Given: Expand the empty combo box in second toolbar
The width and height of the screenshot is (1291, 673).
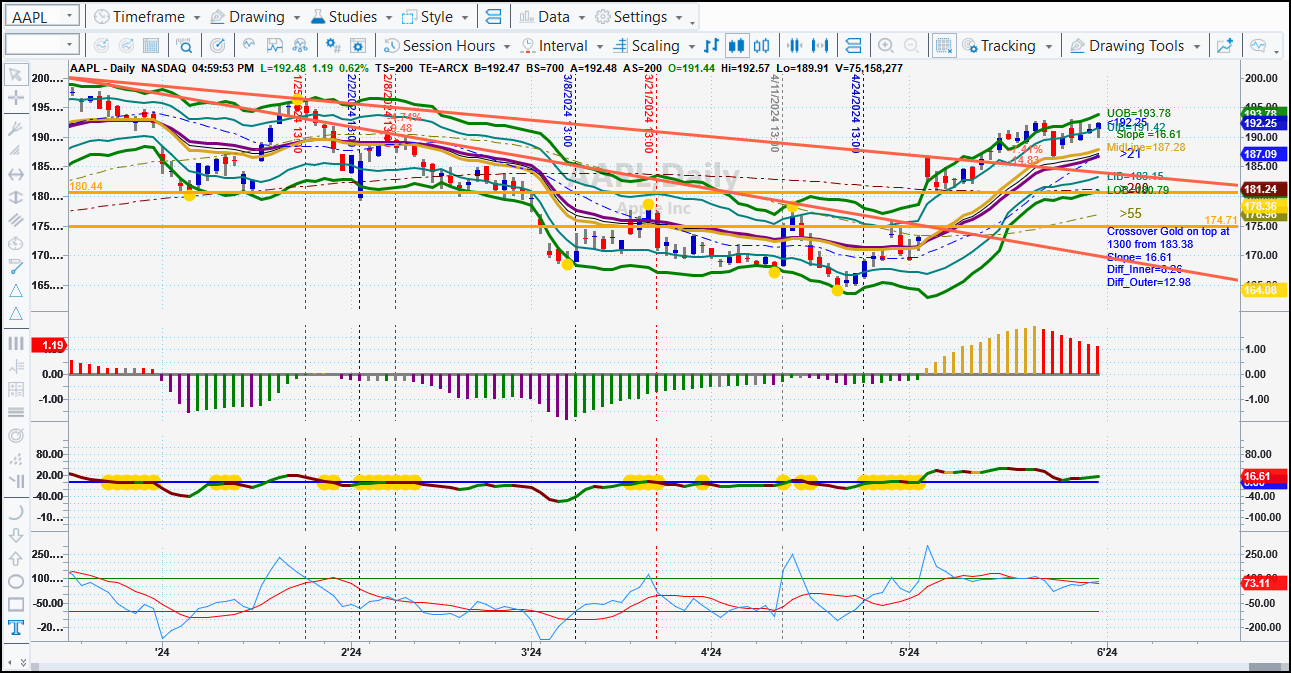Looking at the screenshot, I should point(70,45).
